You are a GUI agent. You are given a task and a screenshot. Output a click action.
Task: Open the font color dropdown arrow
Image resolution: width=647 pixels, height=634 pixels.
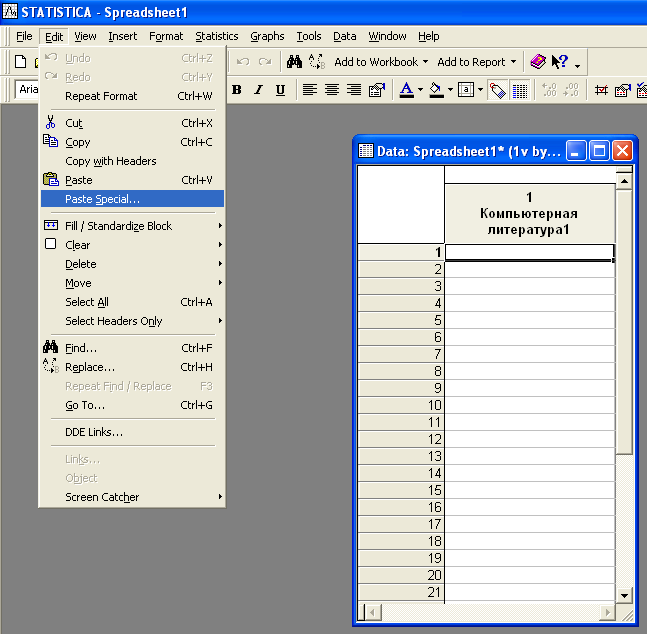(x=420, y=90)
